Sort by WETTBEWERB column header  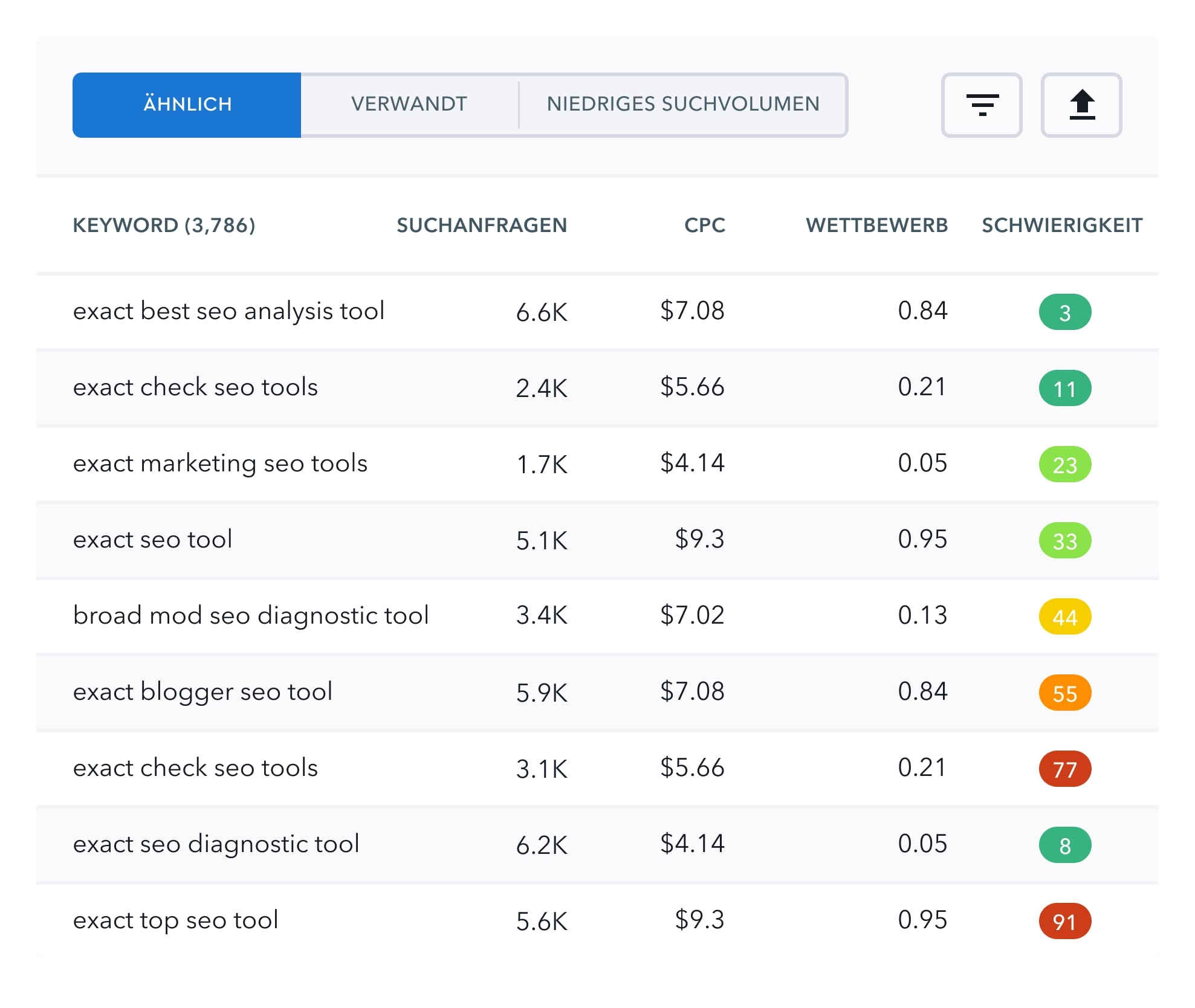click(x=876, y=225)
